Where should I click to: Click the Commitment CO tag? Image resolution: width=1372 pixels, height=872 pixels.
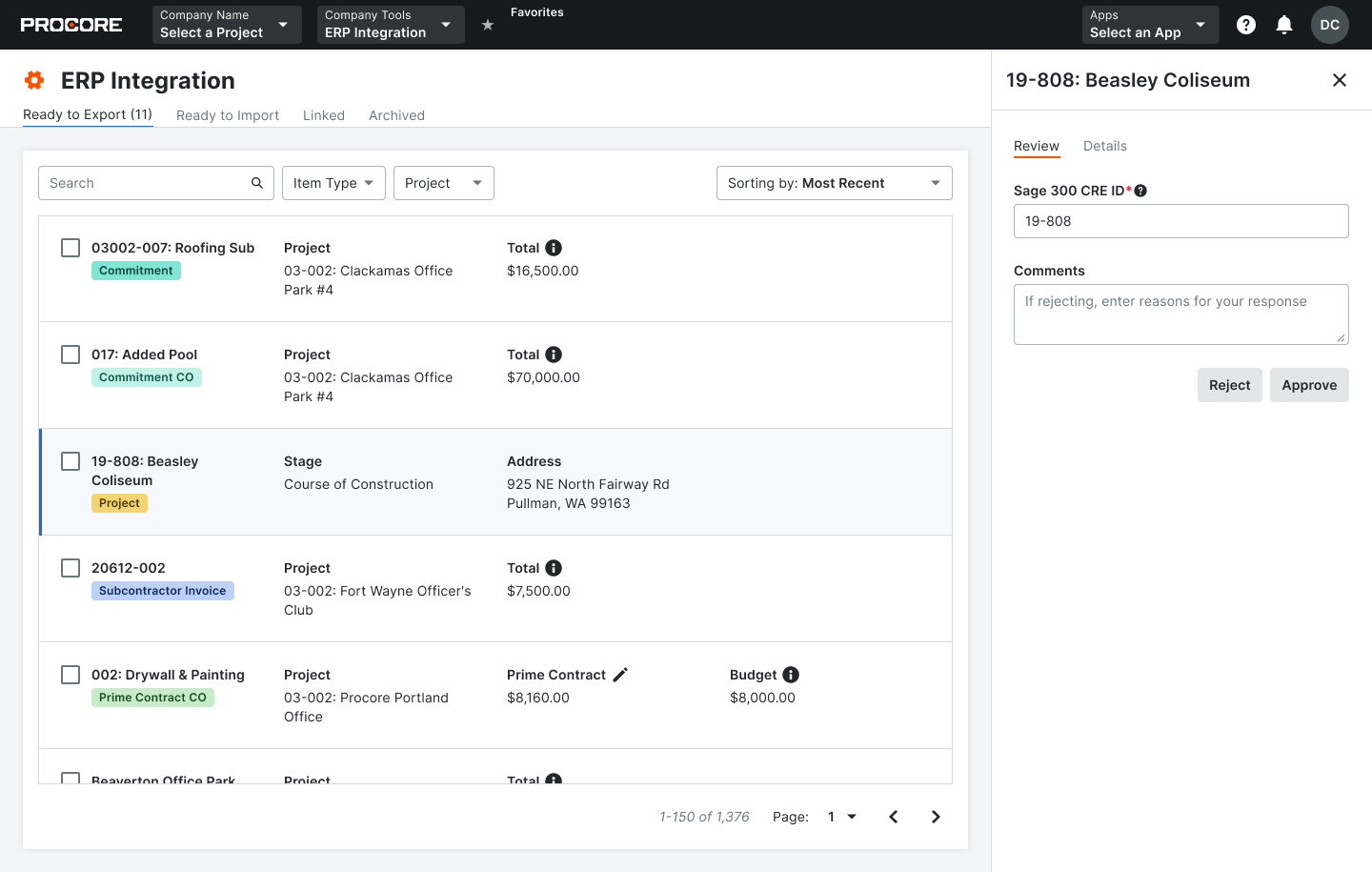147,377
